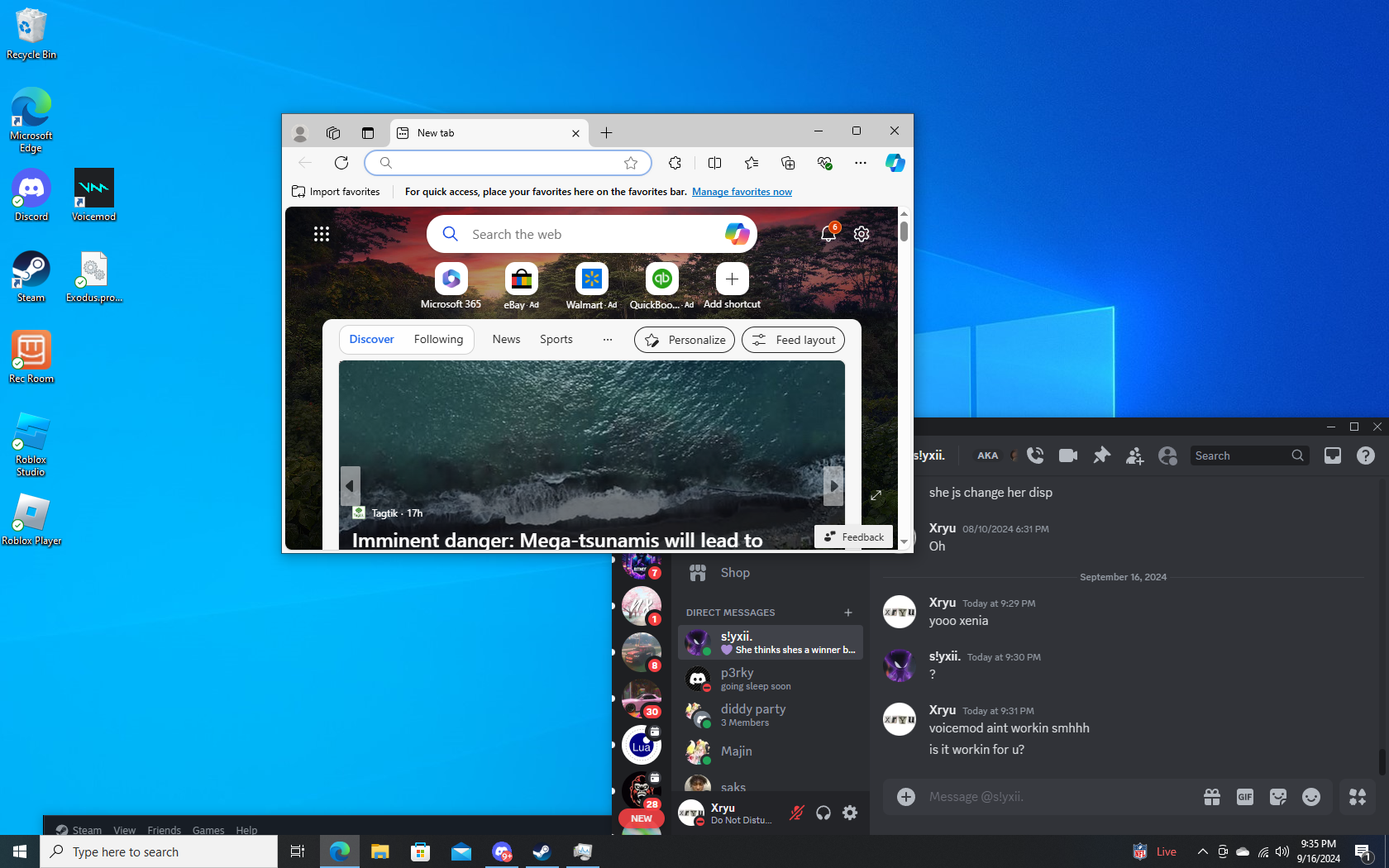Toggle user profile panel in Discord
1389x868 pixels.
tap(1167, 455)
